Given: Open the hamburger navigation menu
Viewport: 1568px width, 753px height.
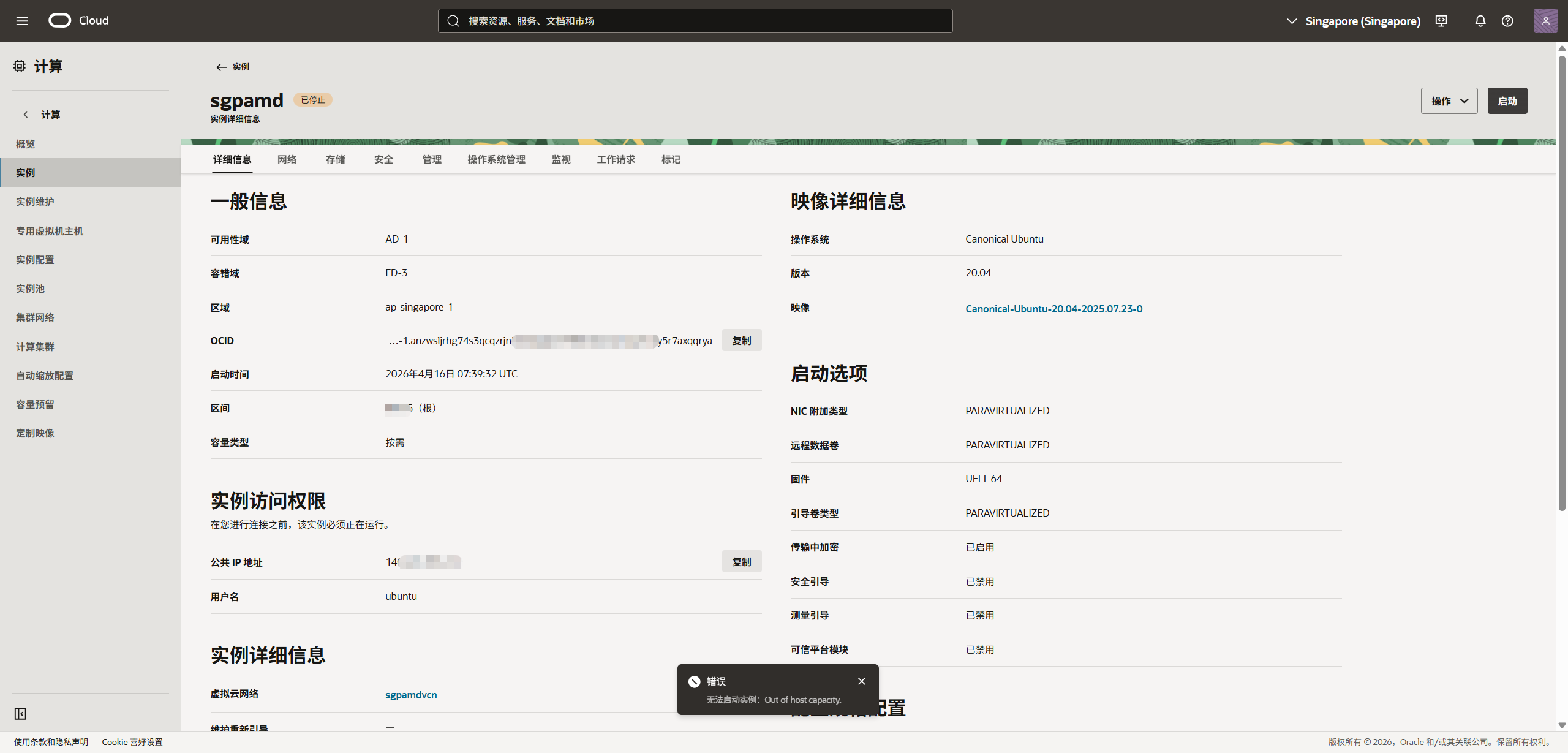Looking at the screenshot, I should pos(22,21).
